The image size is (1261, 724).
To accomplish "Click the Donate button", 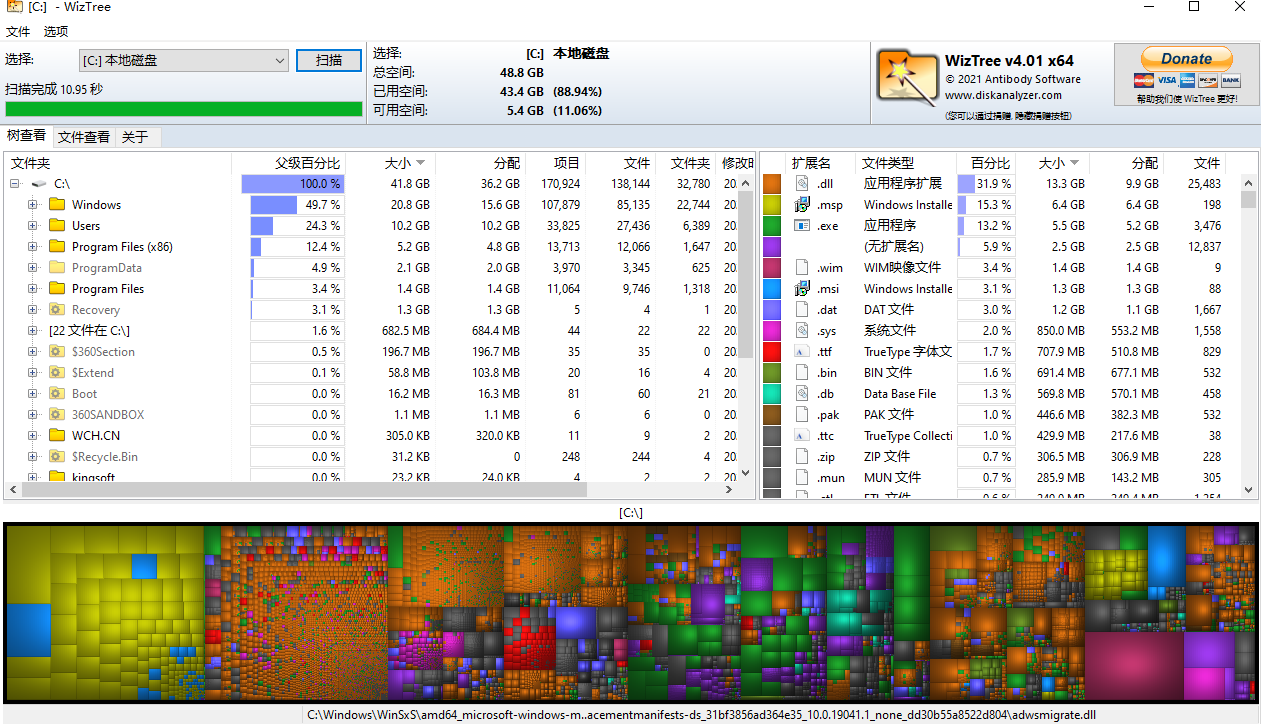I will pos(1186,58).
